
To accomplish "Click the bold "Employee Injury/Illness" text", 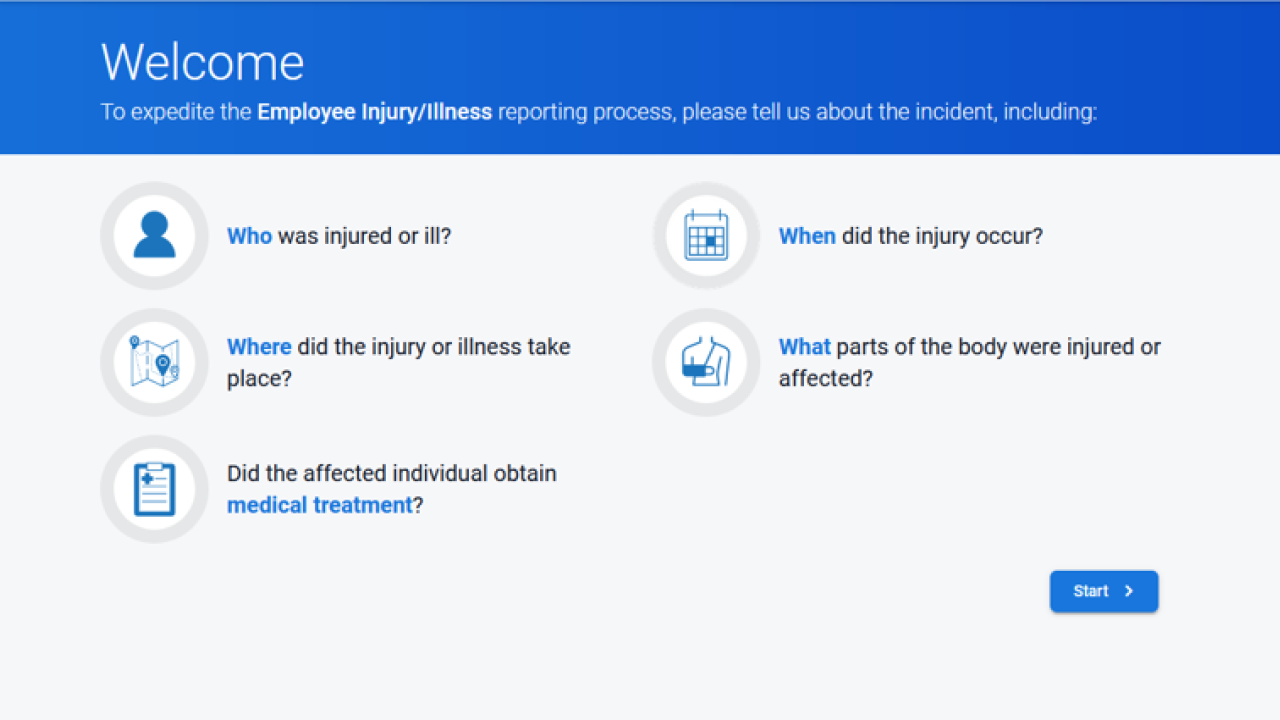I will 374,112.
